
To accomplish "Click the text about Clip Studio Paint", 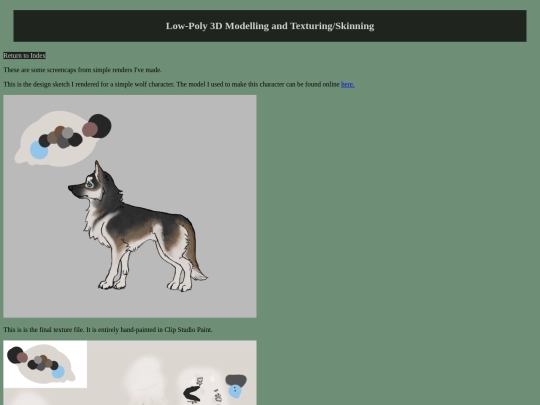I will pos(108,330).
